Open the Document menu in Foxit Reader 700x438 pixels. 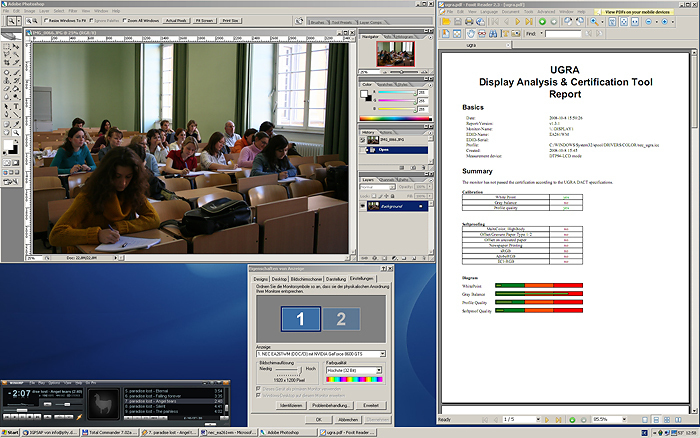(510, 12)
